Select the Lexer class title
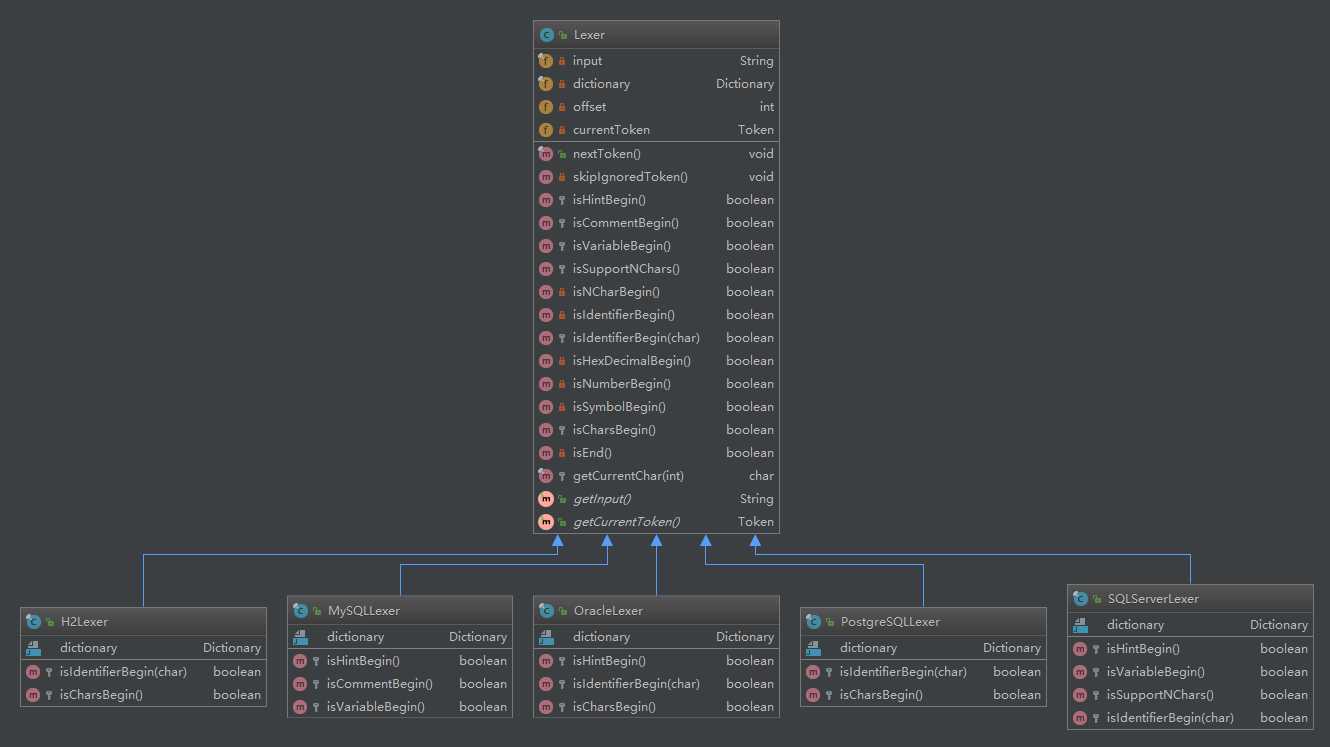Screen dimensions: 1330x747 (589, 35)
